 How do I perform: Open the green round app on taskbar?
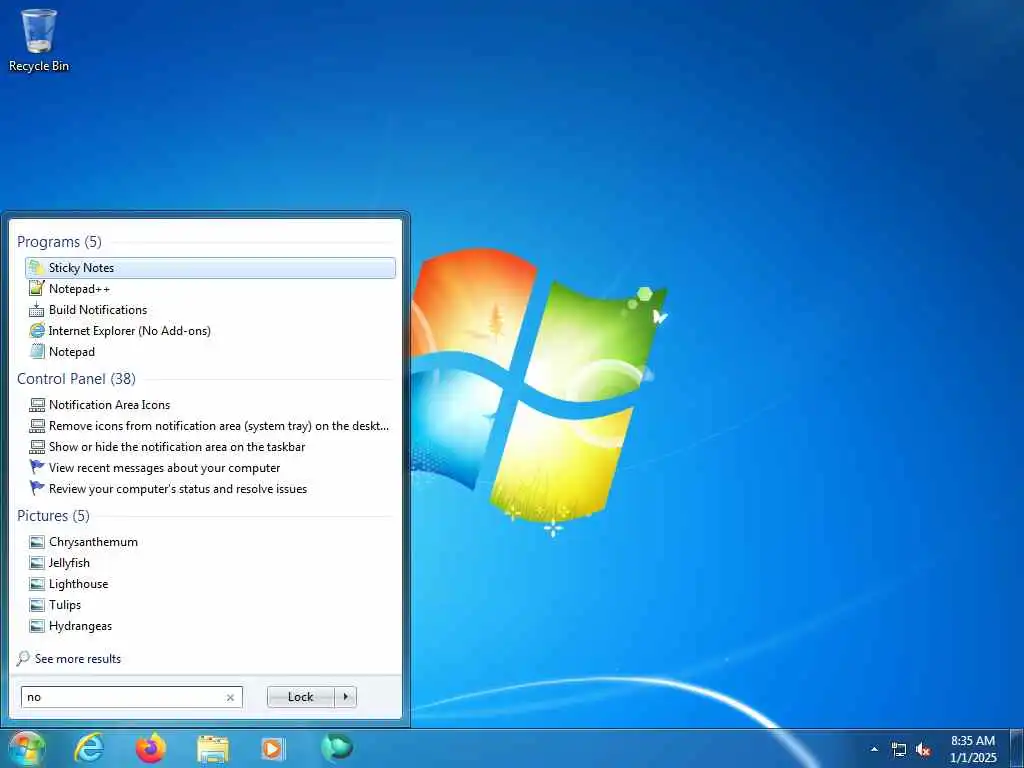point(337,748)
